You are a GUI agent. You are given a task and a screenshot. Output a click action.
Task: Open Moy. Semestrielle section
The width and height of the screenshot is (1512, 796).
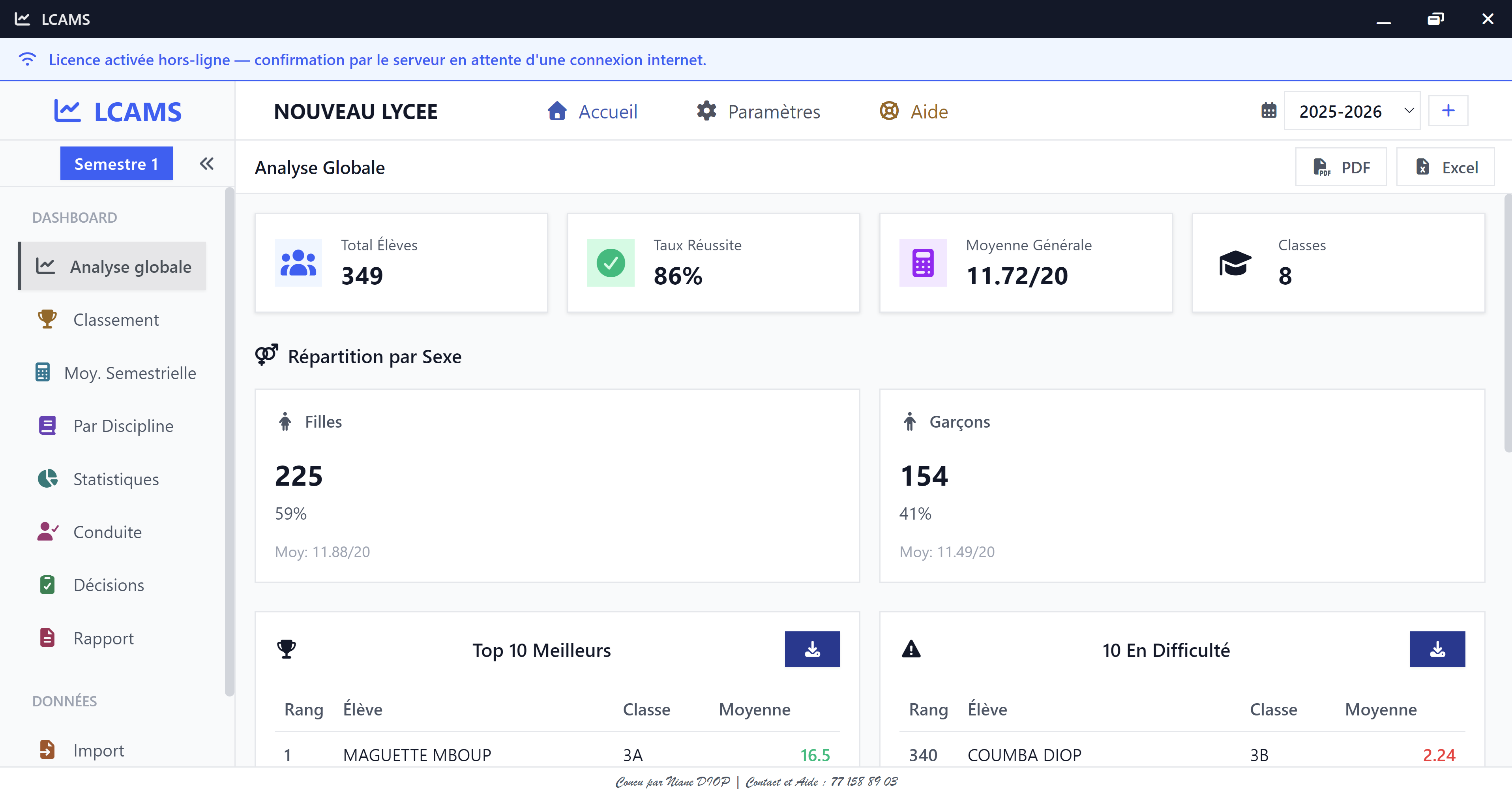click(112, 372)
